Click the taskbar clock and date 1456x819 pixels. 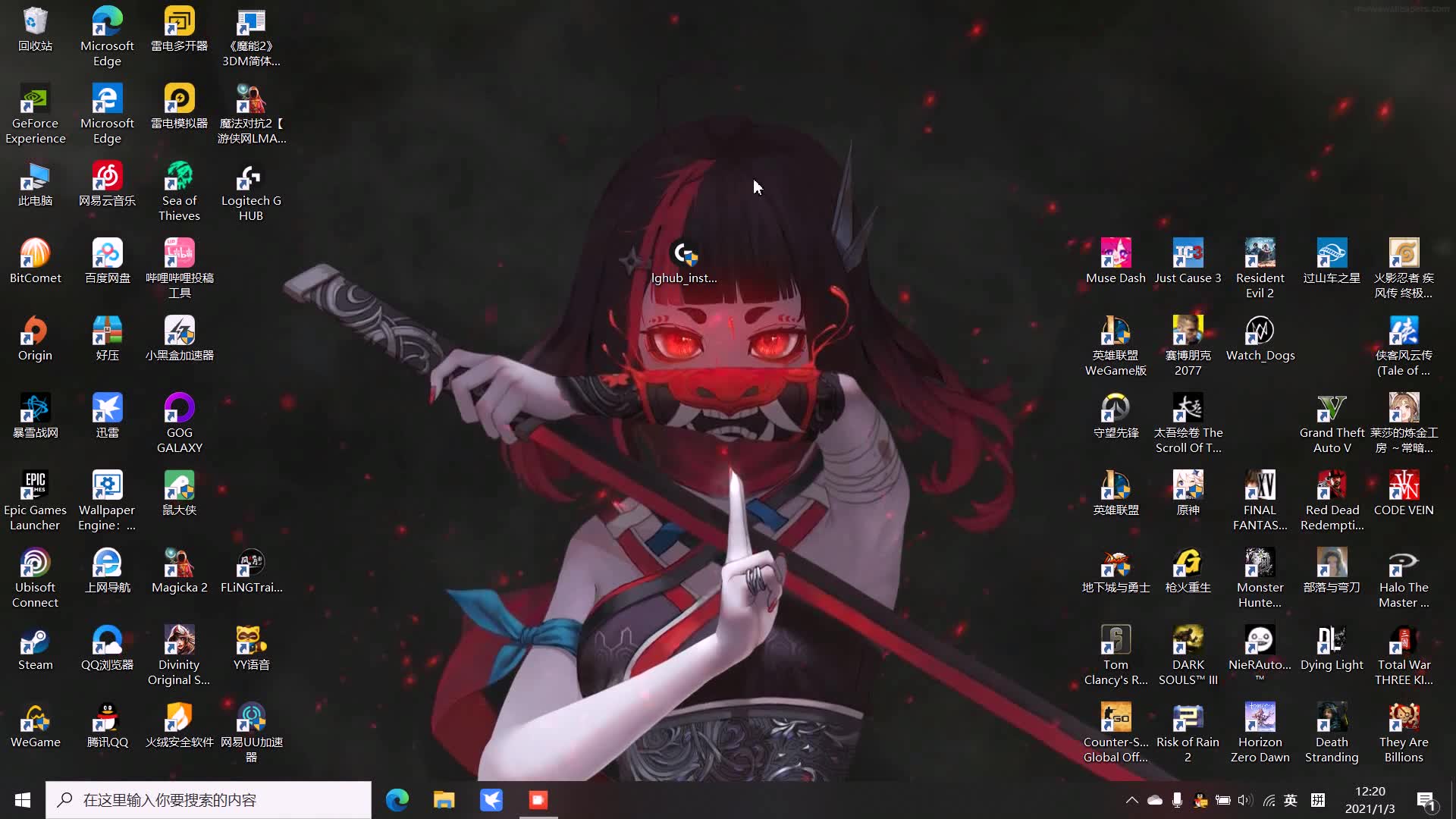[x=1370, y=800]
